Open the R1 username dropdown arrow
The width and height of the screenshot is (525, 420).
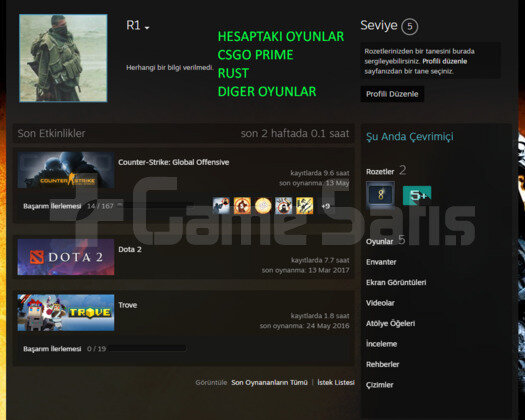pos(147,28)
